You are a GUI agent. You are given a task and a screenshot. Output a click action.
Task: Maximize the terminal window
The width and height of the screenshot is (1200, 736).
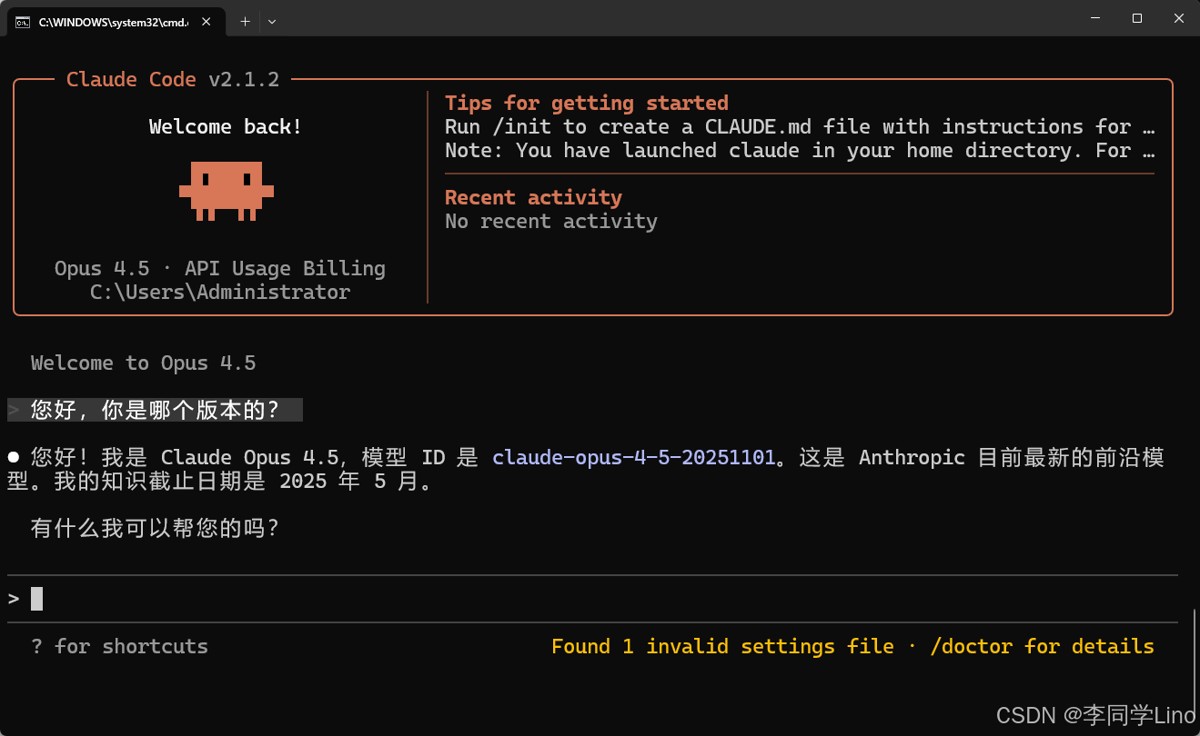pyautogui.click(x=1137, y=18)
